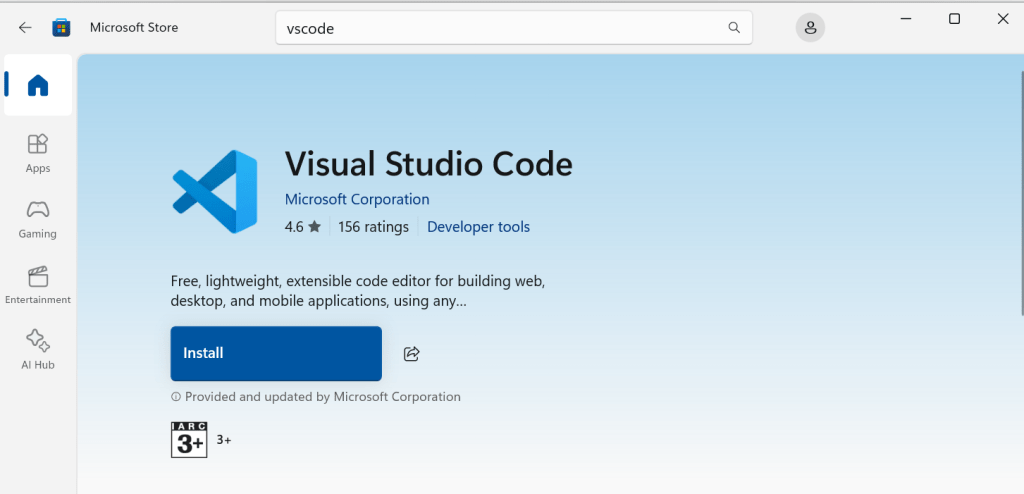Open the Entertainment section
The height and width of the screenshot is (494, 1024).
38,284
